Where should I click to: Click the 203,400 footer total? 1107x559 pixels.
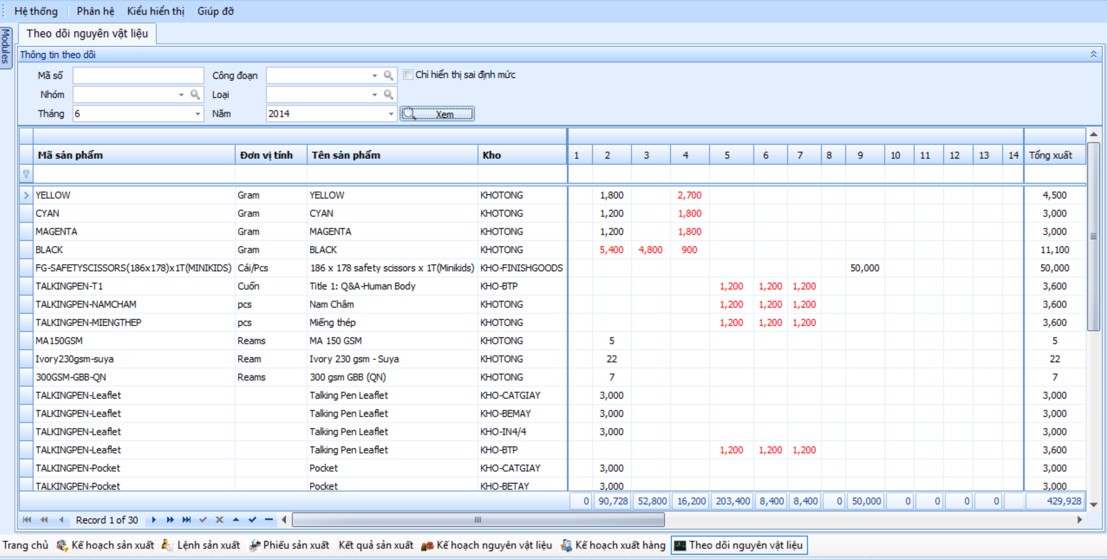click(731, 500)
